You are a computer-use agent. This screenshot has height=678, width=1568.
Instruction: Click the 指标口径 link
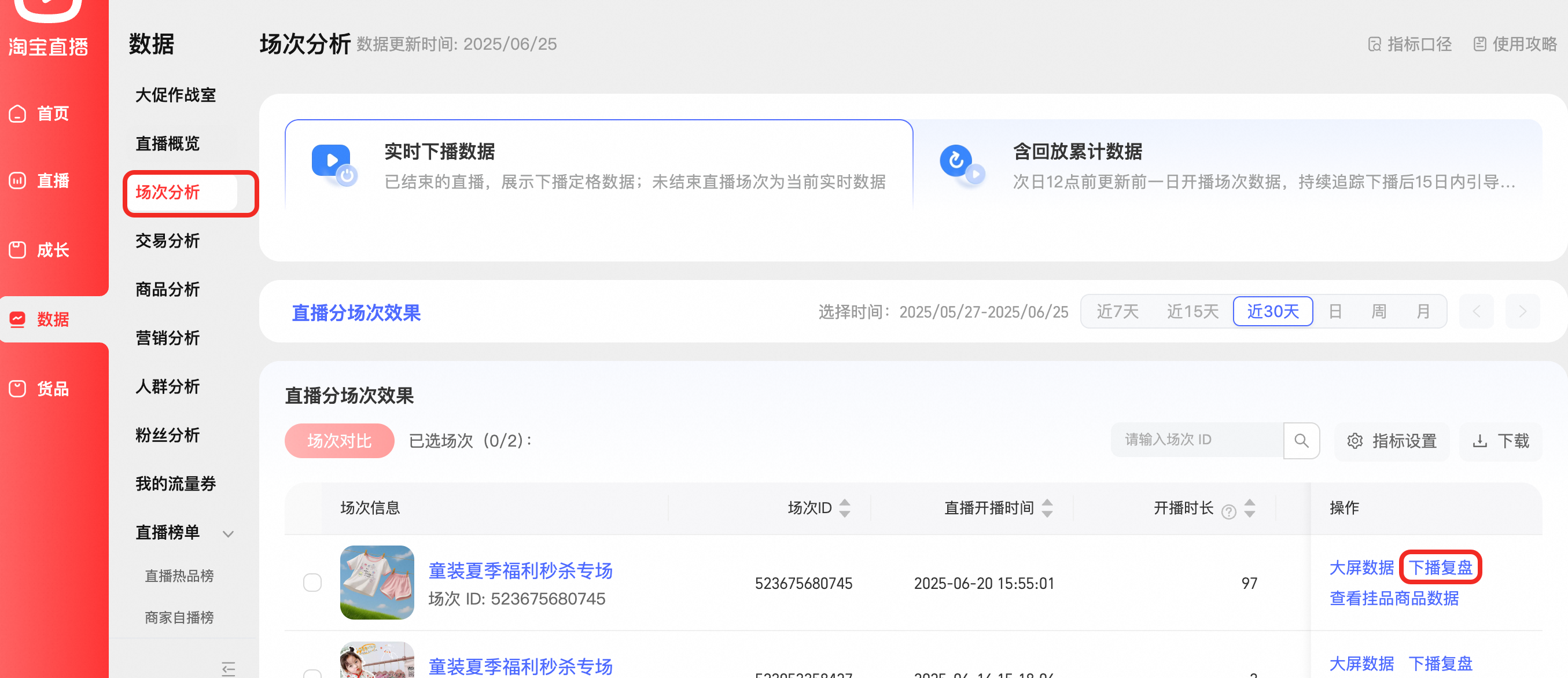1409,45
